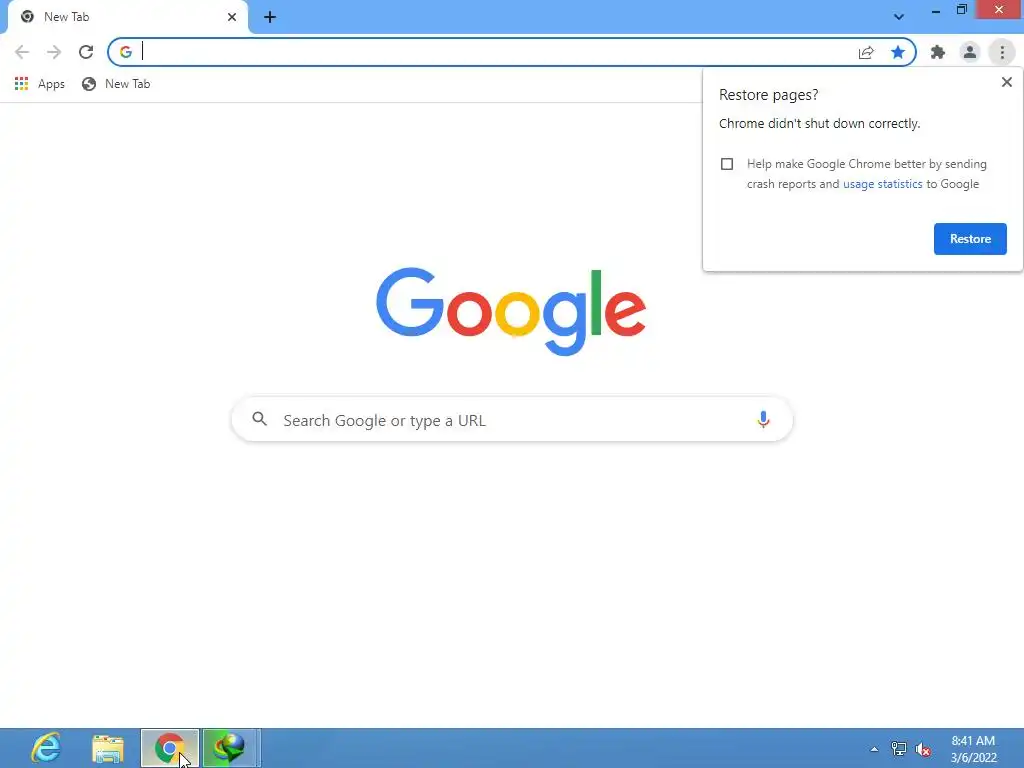Click the magnifier icon in search box
This screenshot has height=768, width=1024.
coord(260,419)
